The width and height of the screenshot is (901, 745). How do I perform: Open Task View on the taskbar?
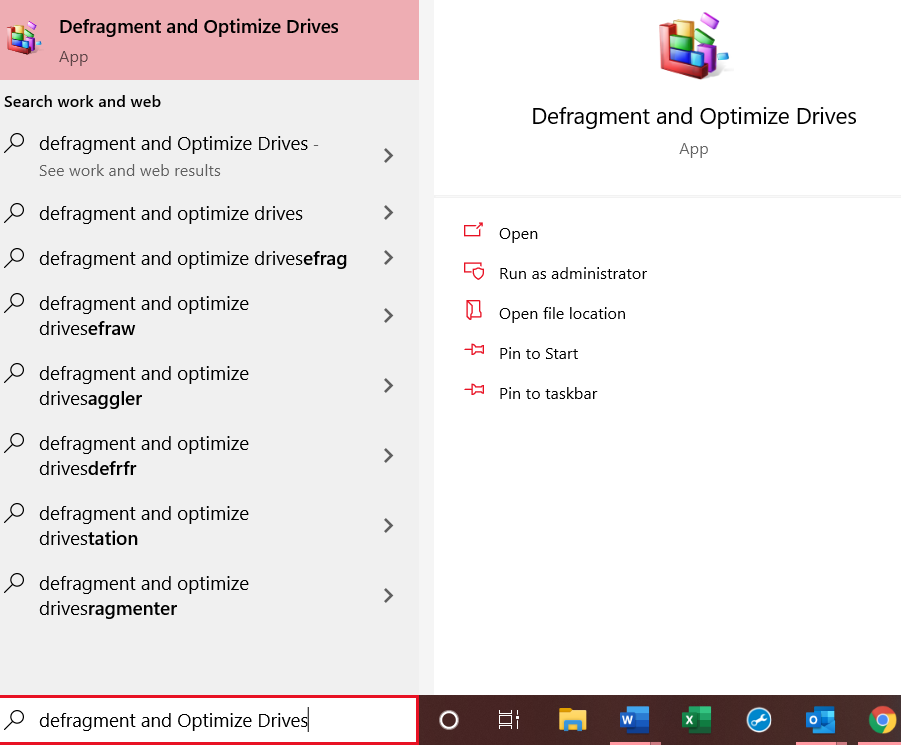(509, 720)
